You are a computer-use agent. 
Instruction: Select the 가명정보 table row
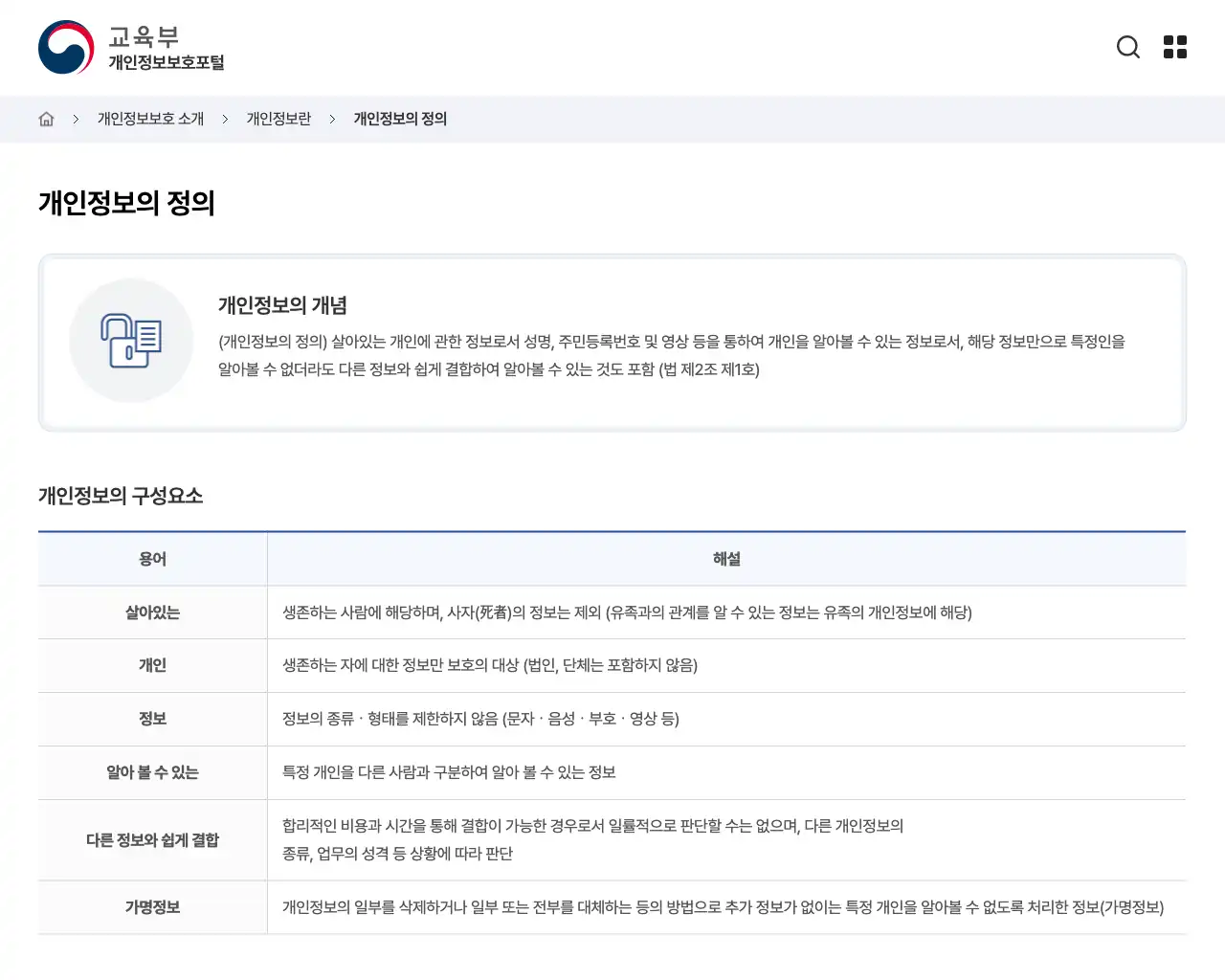point(152,907)
